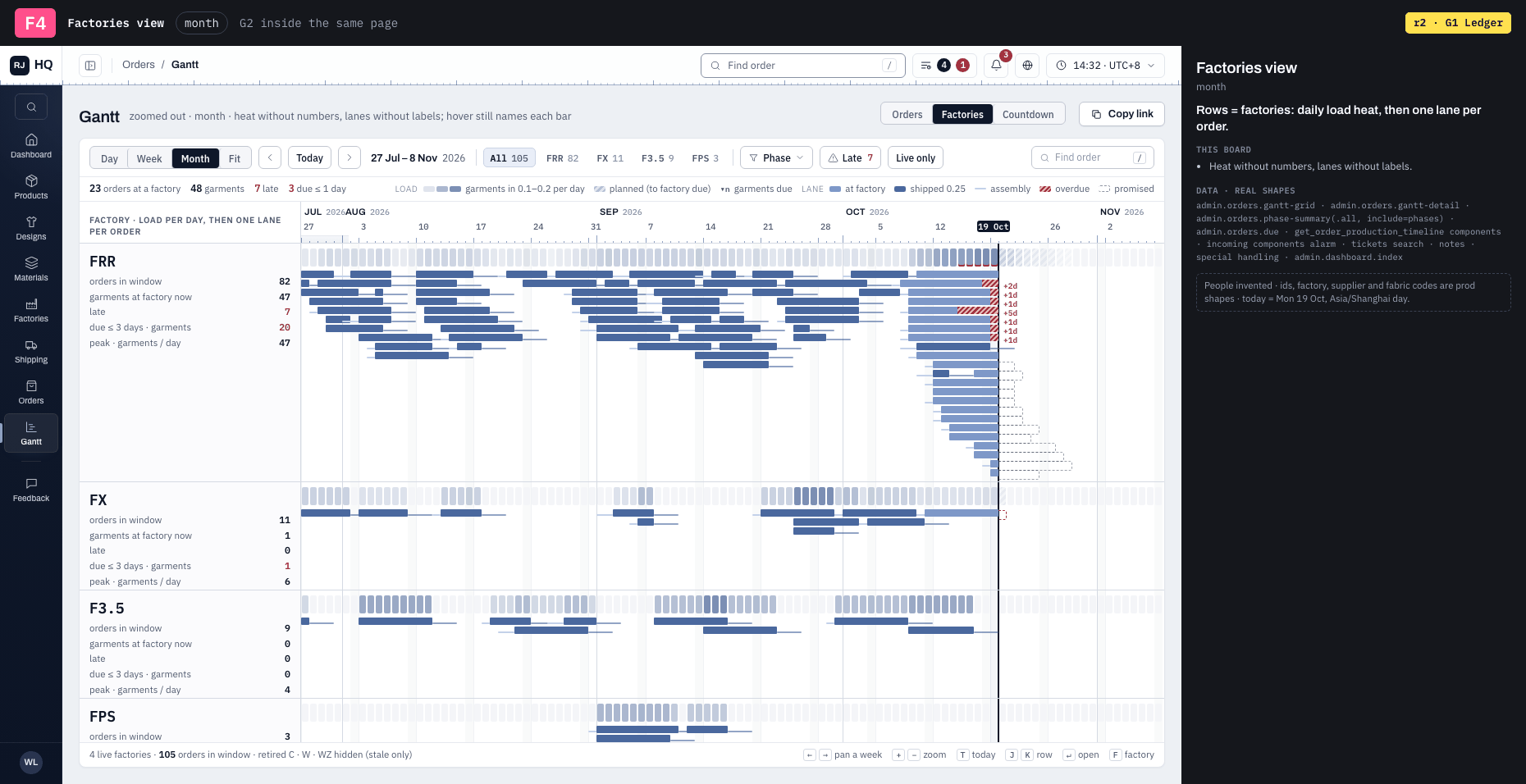Select the Factories view tab
This screenshot has height=784, width=1526.
[962, 114]
